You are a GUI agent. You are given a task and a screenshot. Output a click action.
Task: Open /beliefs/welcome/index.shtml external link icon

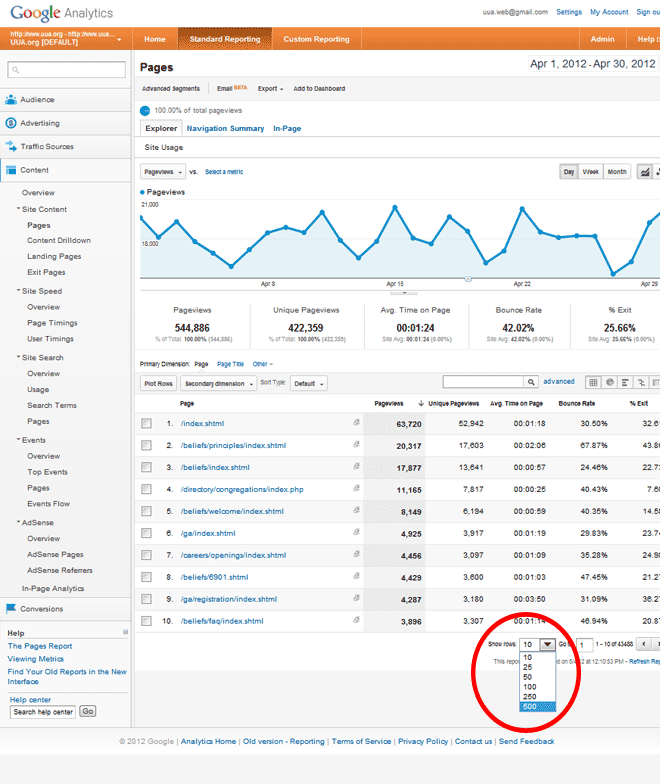pos(356,510)
